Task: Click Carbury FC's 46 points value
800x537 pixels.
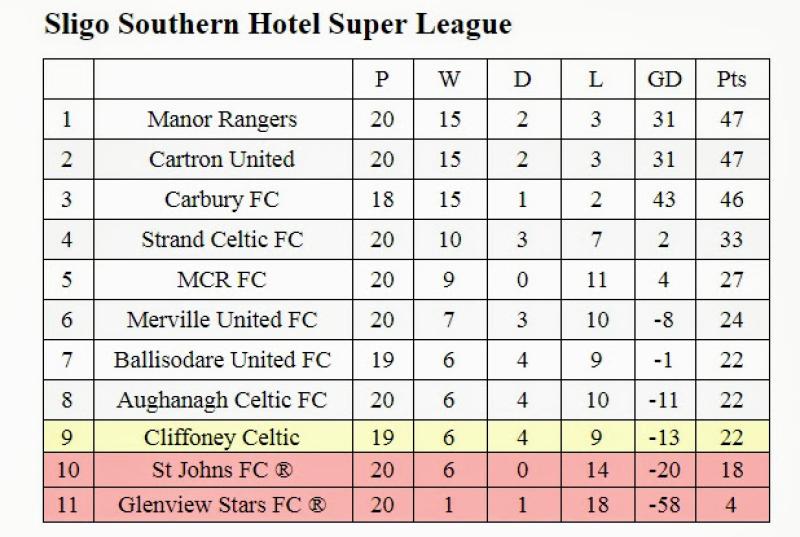Action: [732, 200]
